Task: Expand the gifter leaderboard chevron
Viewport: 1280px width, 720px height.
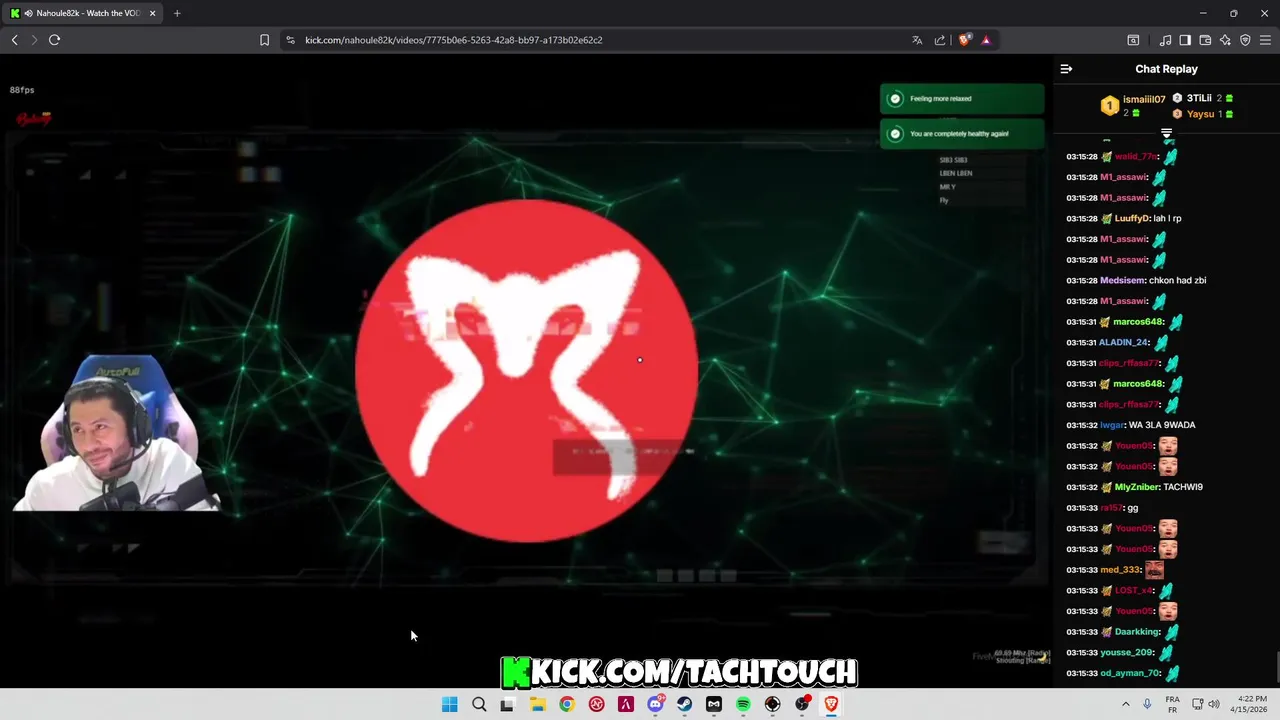Action: pyautogui.click(x=1166, y=132)
